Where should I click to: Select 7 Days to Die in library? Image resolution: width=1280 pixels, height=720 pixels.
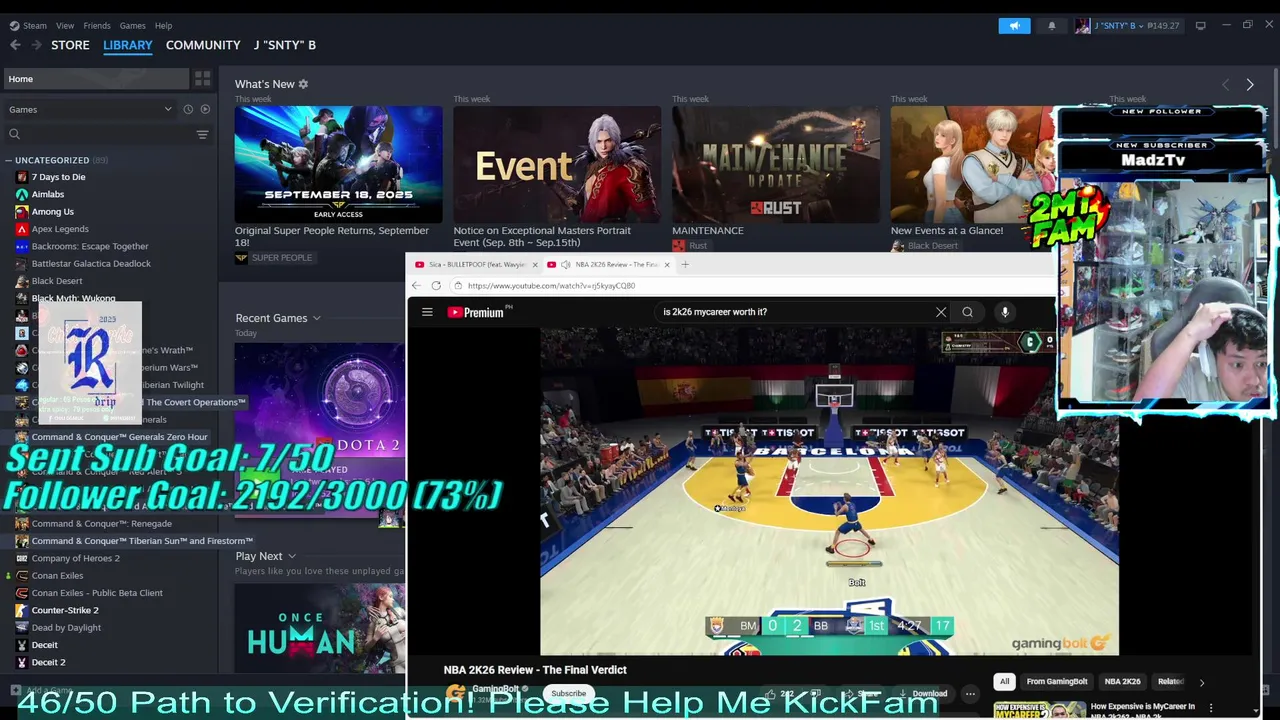pyautogui.click(x=58, y=177)
